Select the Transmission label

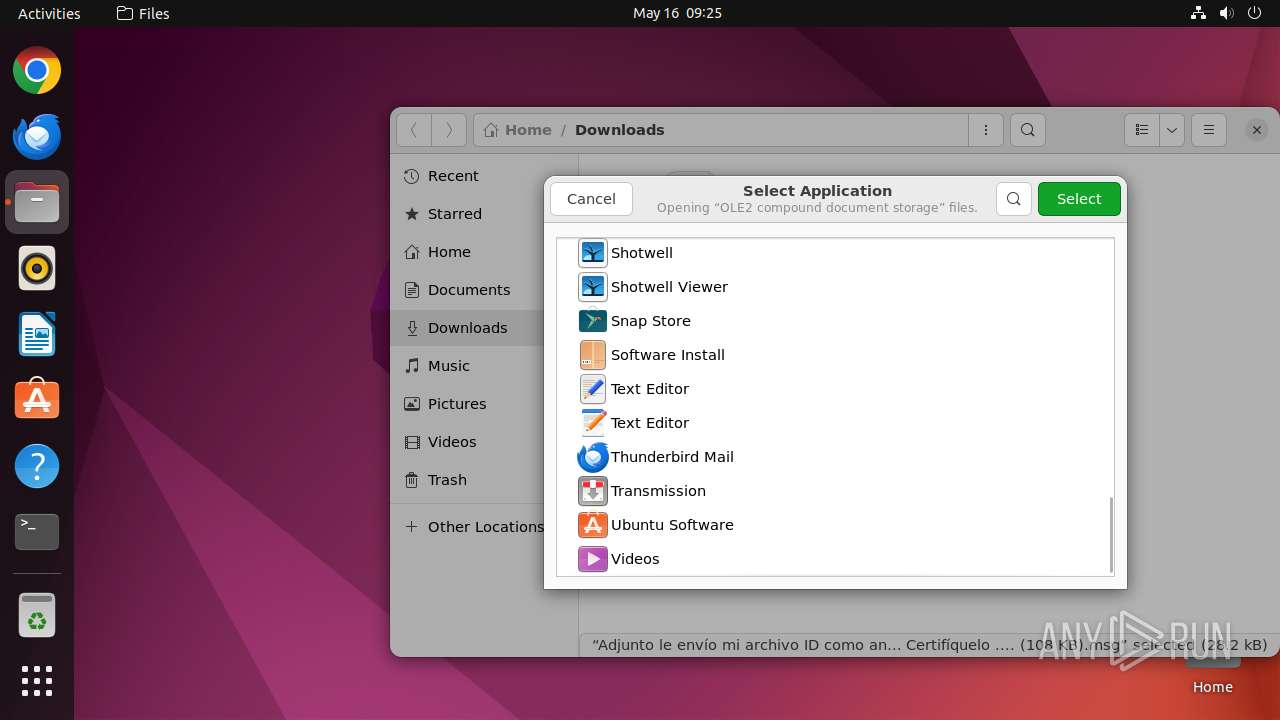pos(658,491)
